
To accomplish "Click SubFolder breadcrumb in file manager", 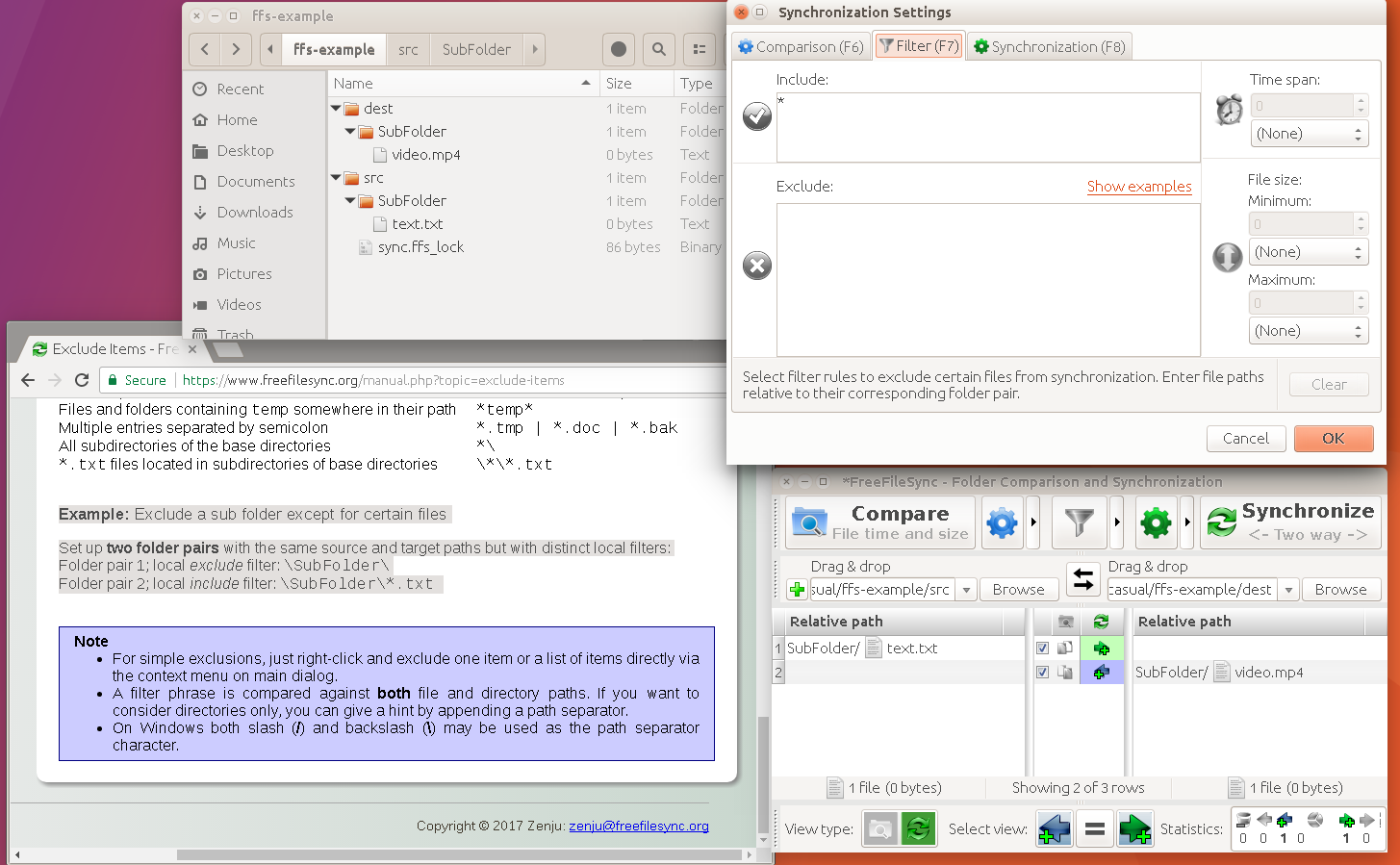I will [x=476, y=49].
